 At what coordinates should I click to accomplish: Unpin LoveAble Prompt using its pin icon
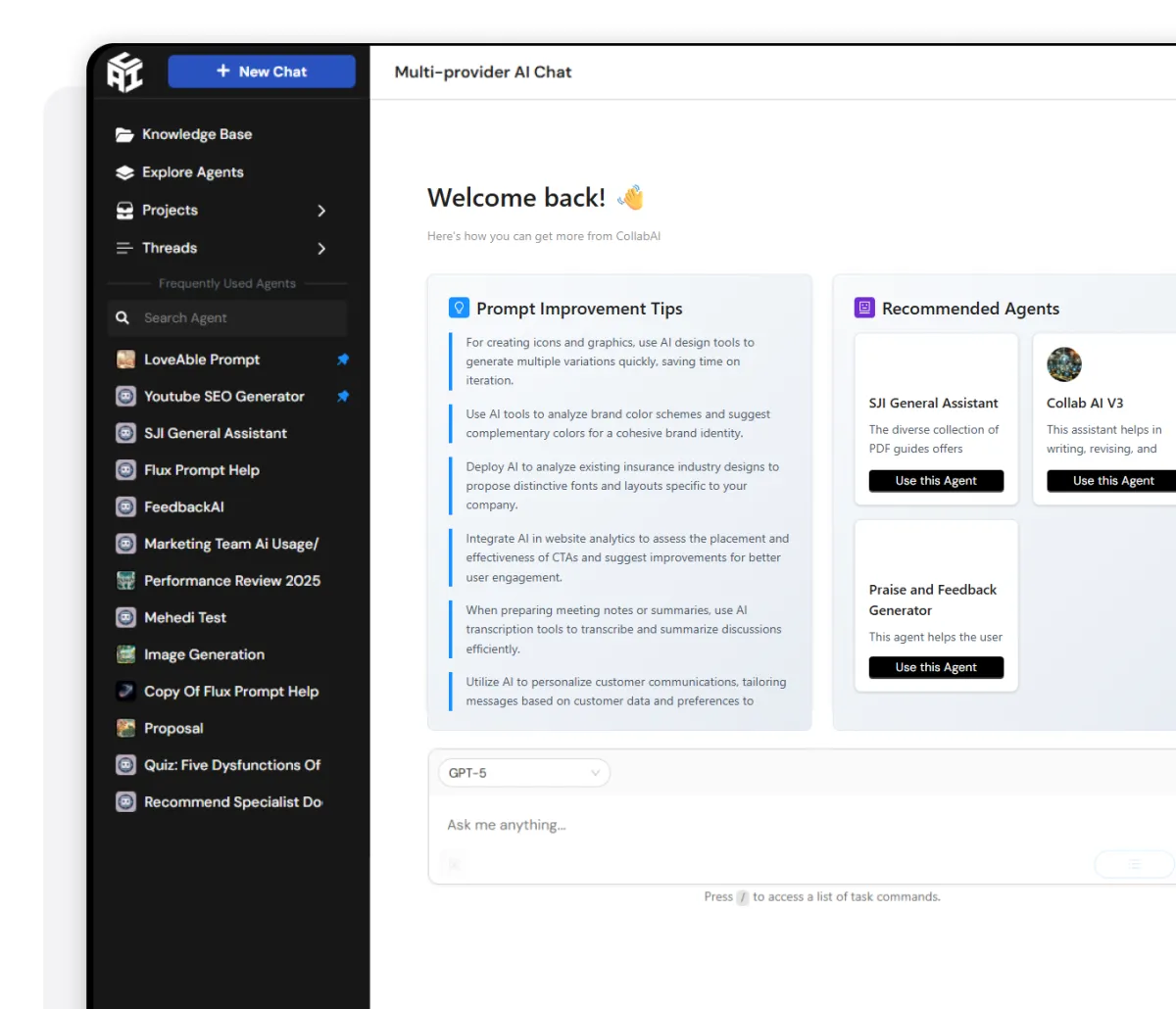[343, 360]
